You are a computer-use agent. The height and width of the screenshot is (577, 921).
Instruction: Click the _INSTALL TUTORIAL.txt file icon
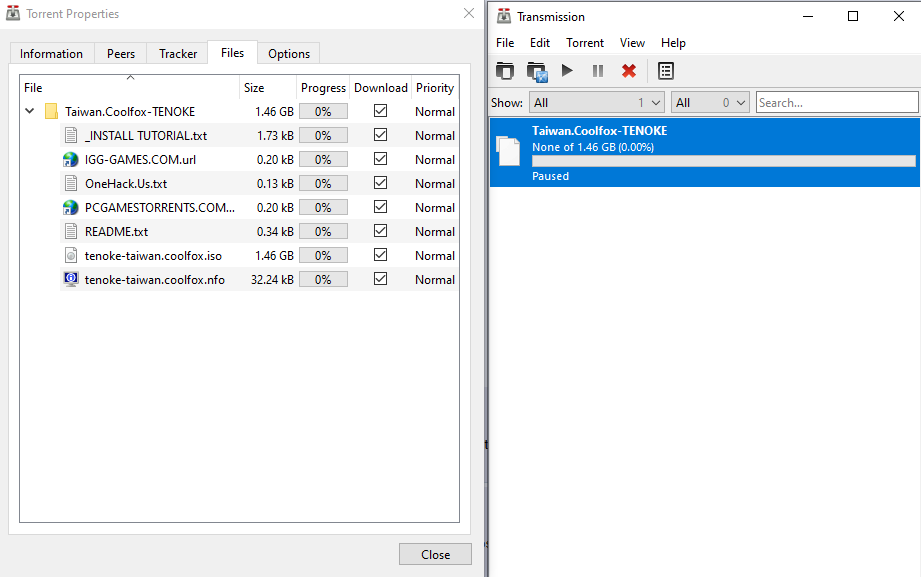(x=71, y=136)
